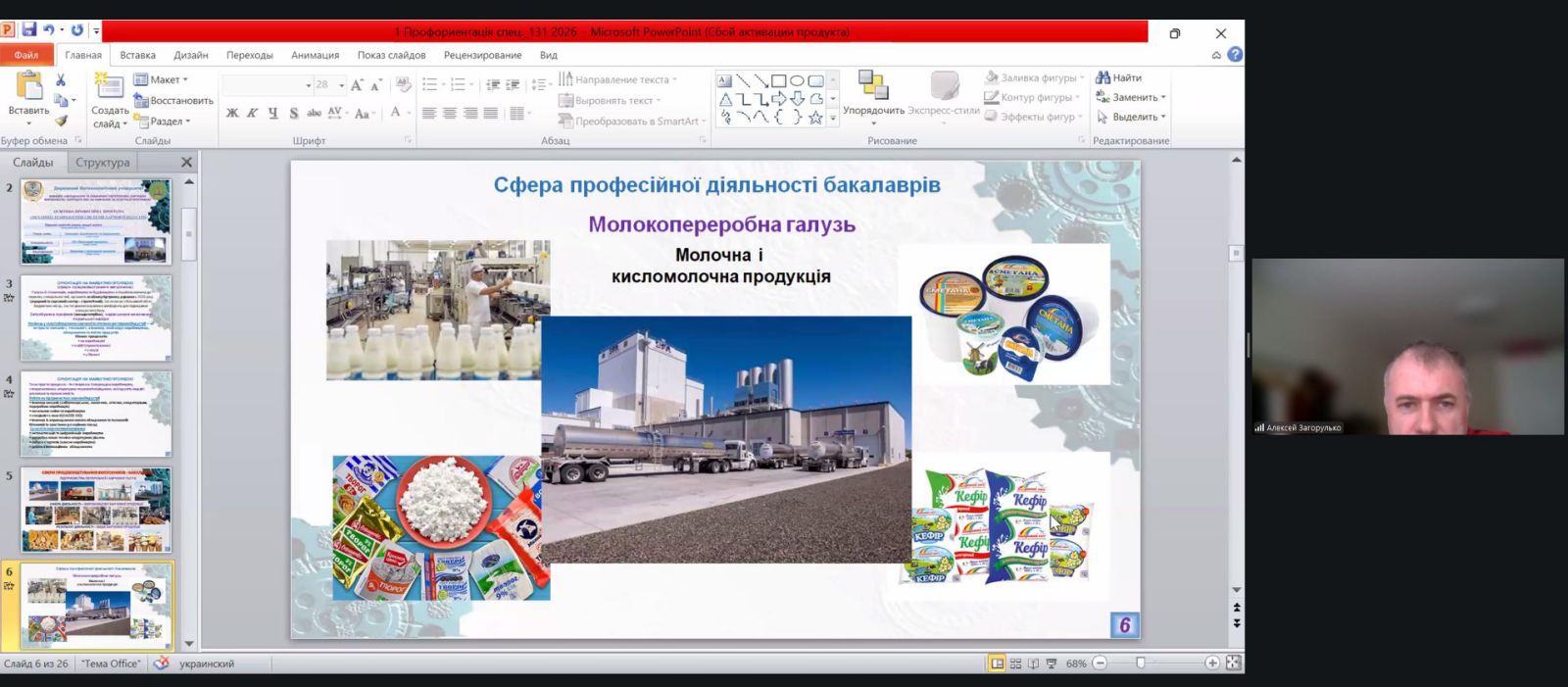The image size is (1568, 687).
Task: Start slideshow from status bar icon
Action: [1052, 663]
